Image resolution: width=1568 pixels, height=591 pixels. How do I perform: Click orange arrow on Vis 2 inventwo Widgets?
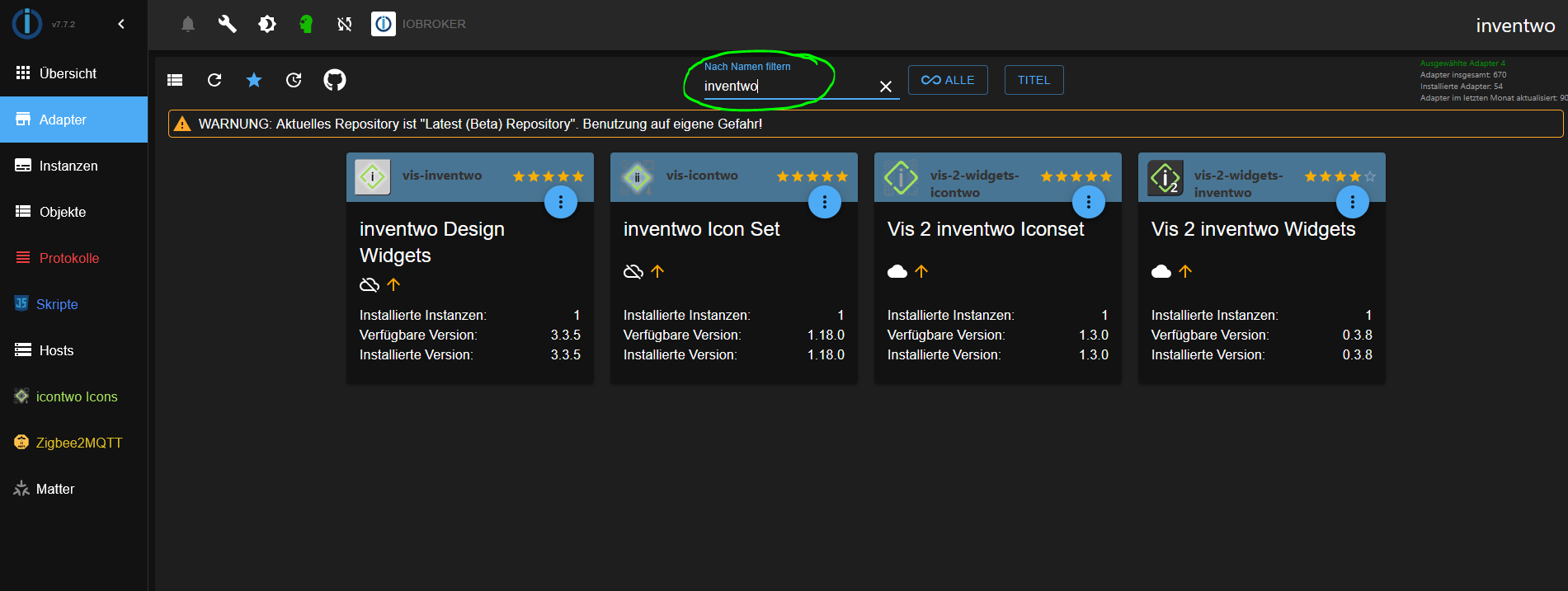click(1185, 271)
